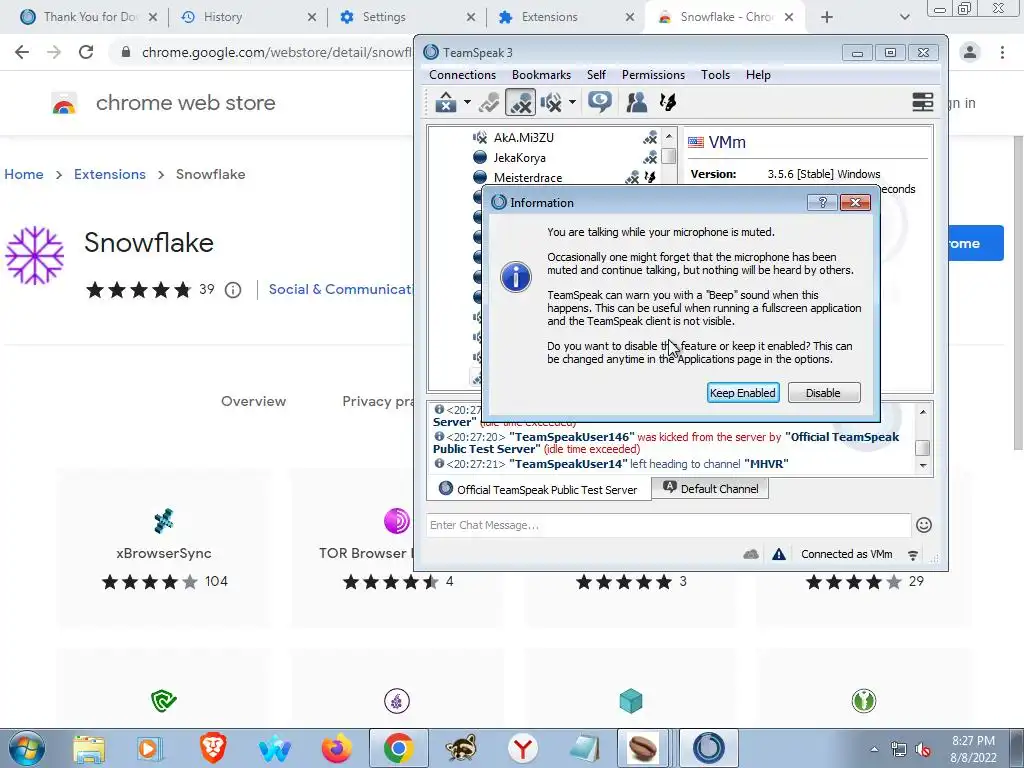Click the muted volume icon in system tray
Image resolution: width=1024 pixels, height=768 pixels.
pos(923,749)
